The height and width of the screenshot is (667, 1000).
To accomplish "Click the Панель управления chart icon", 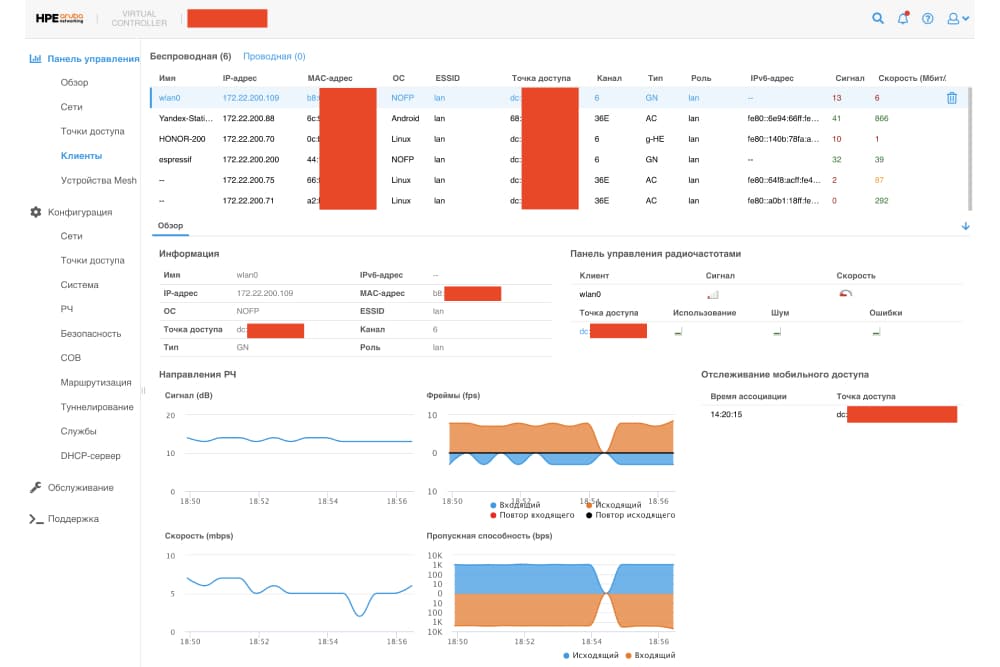I will click(35, 59).
